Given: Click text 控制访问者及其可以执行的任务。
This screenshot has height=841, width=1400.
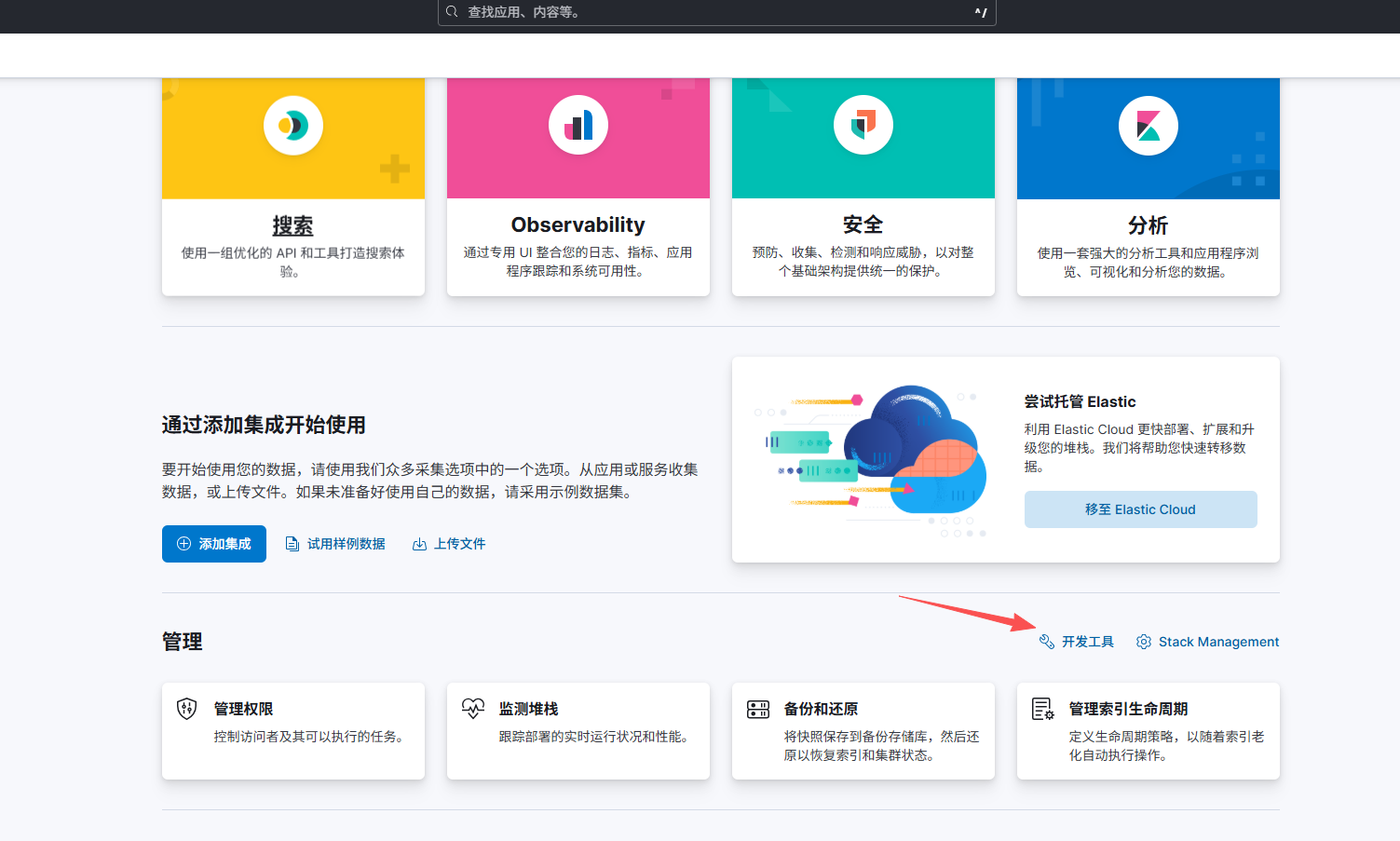Looking at the screenshot, I should point(311,737).
